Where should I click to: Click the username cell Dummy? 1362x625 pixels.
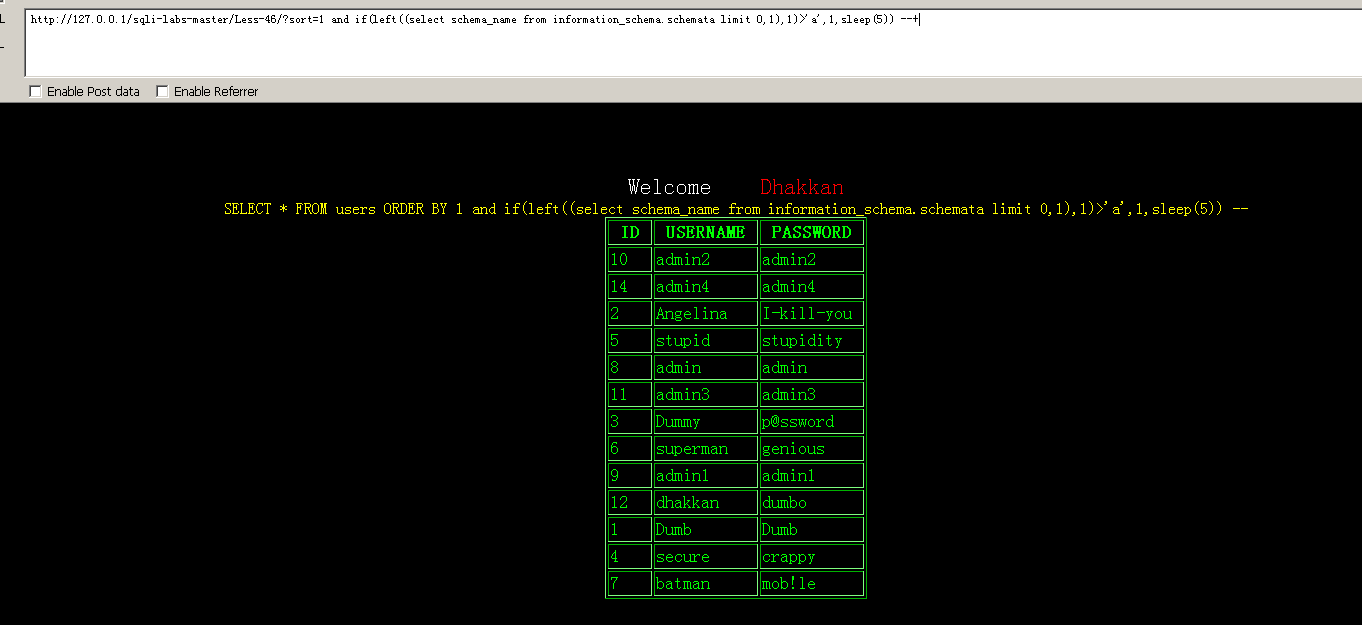[x=706, y=421]
